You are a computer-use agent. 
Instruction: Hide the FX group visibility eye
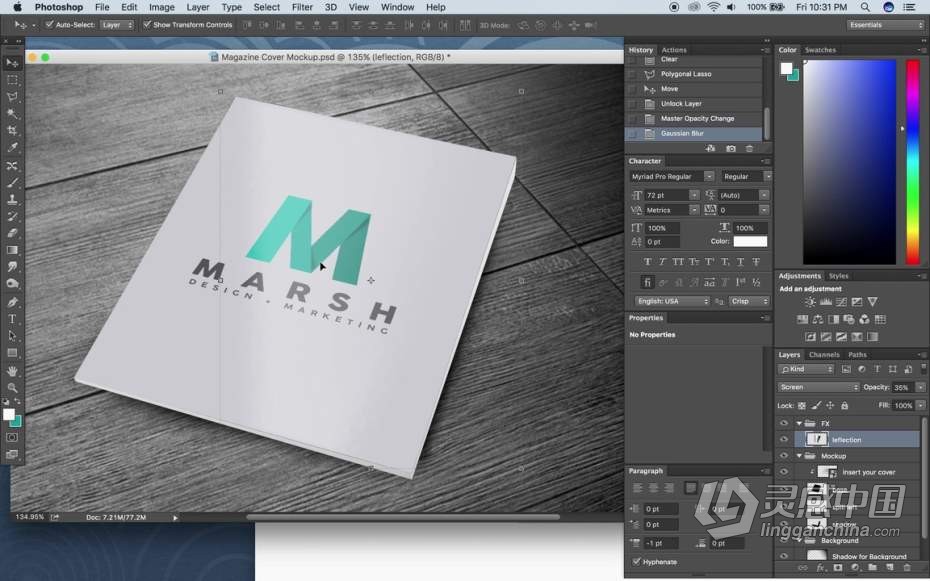784,423
